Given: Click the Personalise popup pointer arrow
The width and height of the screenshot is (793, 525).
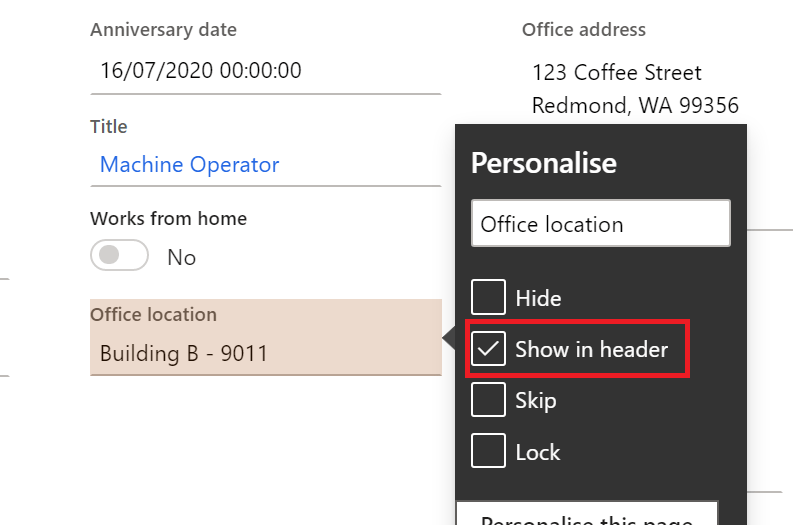Looking at the screenshot, I should (x=448, y=341).
